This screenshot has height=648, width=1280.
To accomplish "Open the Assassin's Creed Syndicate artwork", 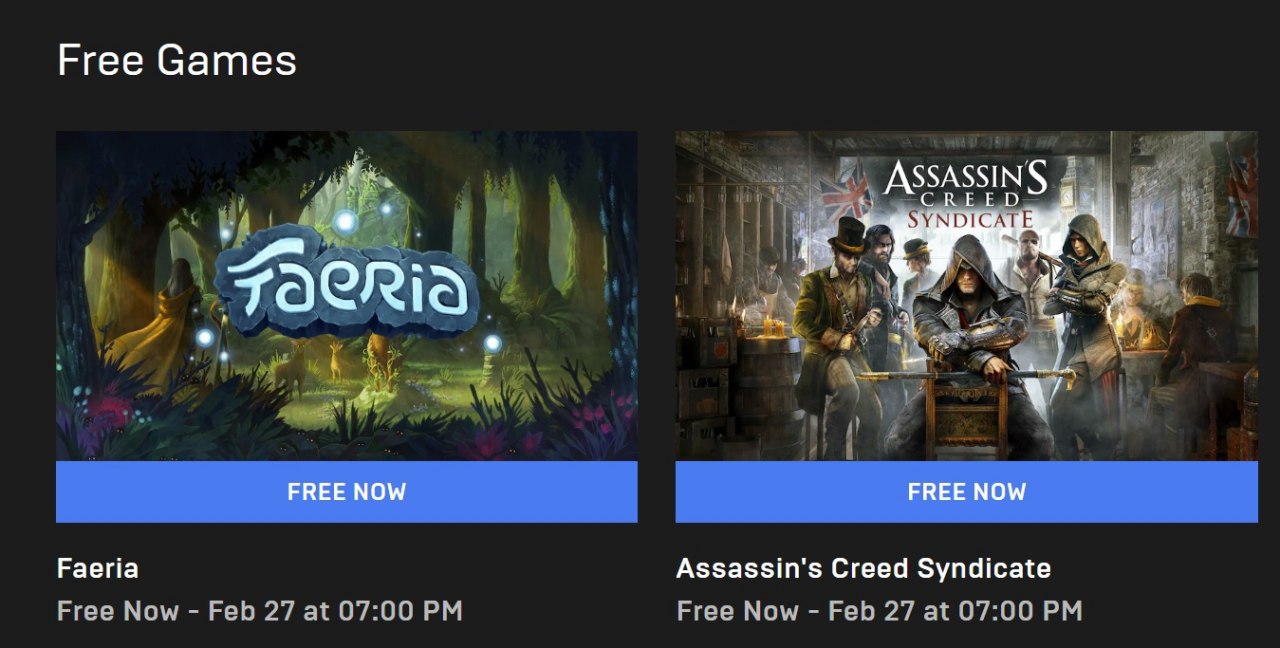I will [966, 296].
